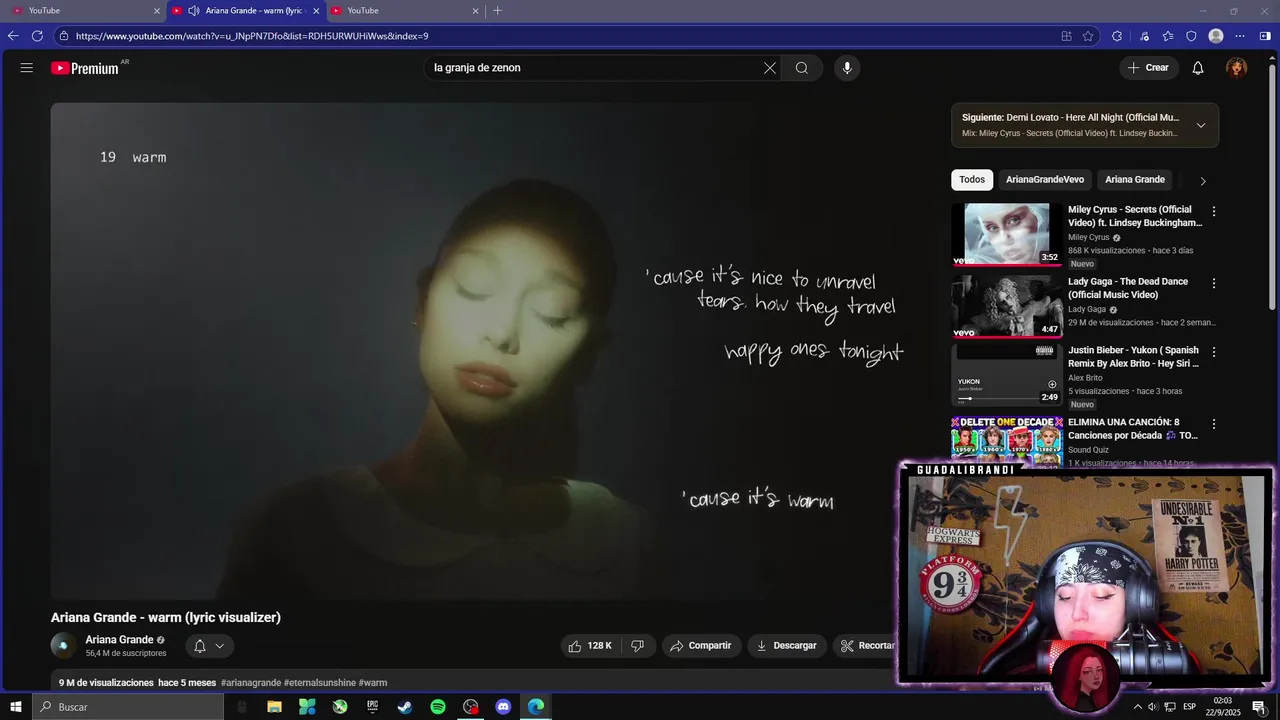Select the Ariana Grande filter chip

click(x=1135, y=180)
